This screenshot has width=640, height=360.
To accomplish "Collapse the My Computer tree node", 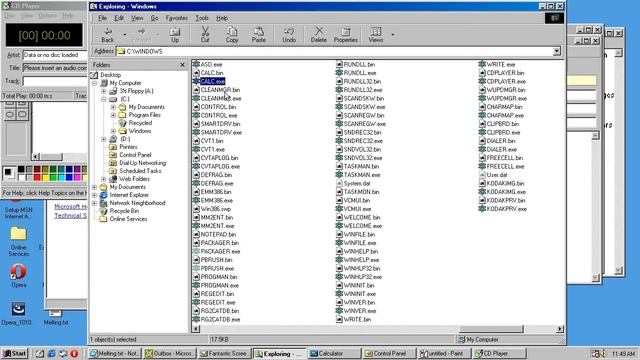I will click(x=94, y=83).
